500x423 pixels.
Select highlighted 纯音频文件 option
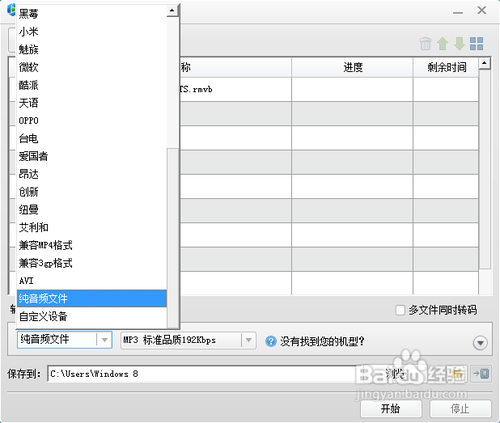92,298
